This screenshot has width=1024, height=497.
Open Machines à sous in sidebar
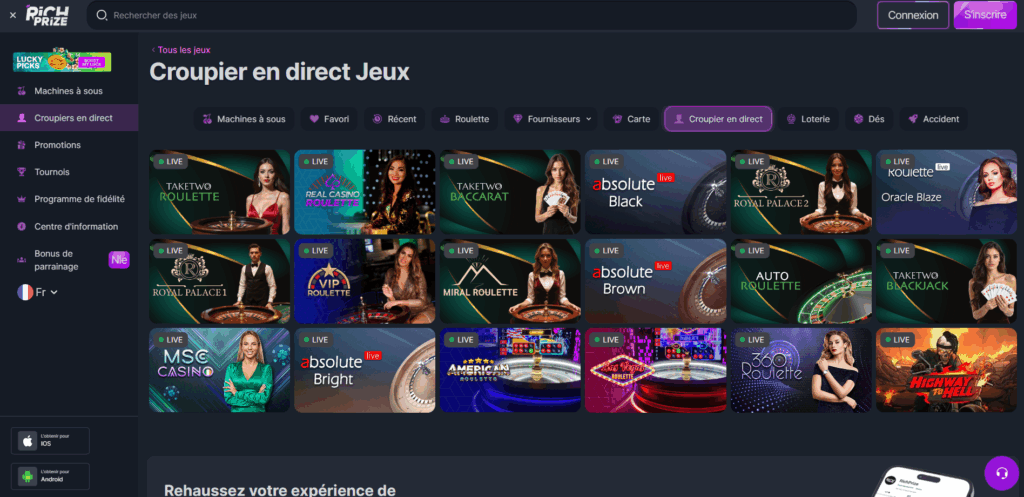pos(69,91)
